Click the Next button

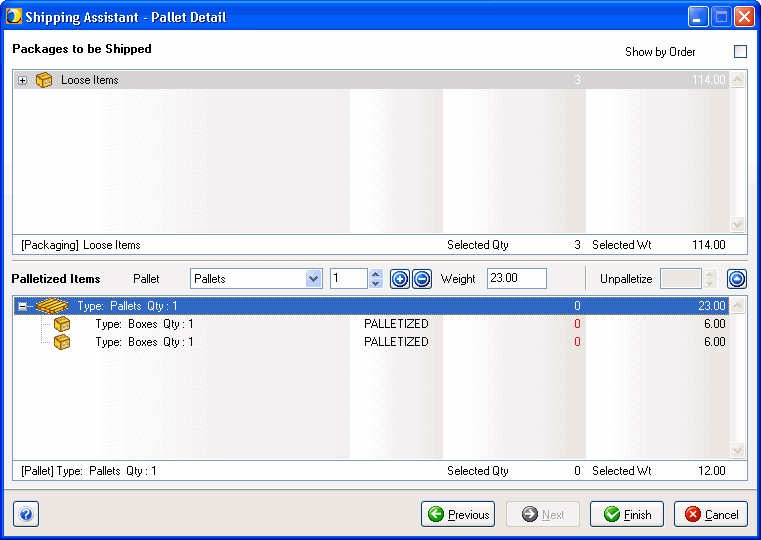543,514
